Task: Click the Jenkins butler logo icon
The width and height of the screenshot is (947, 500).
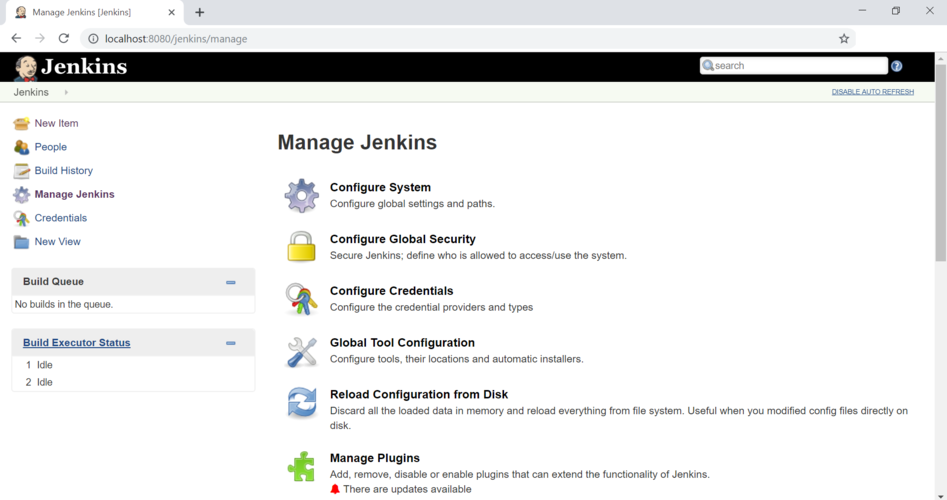Action: tap(25, 68)
